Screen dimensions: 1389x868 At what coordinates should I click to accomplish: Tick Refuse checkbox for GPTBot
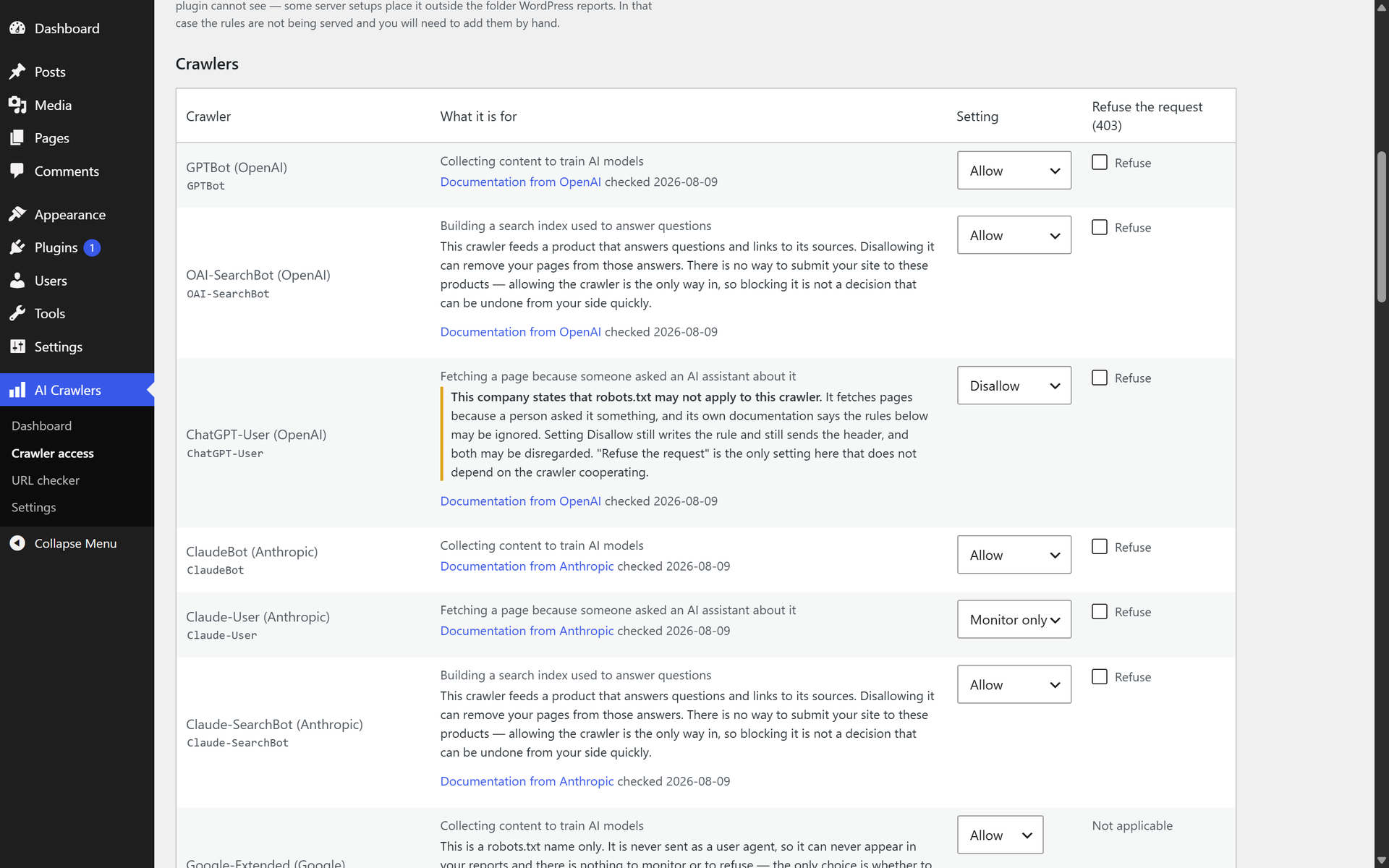coord(1100,162)
